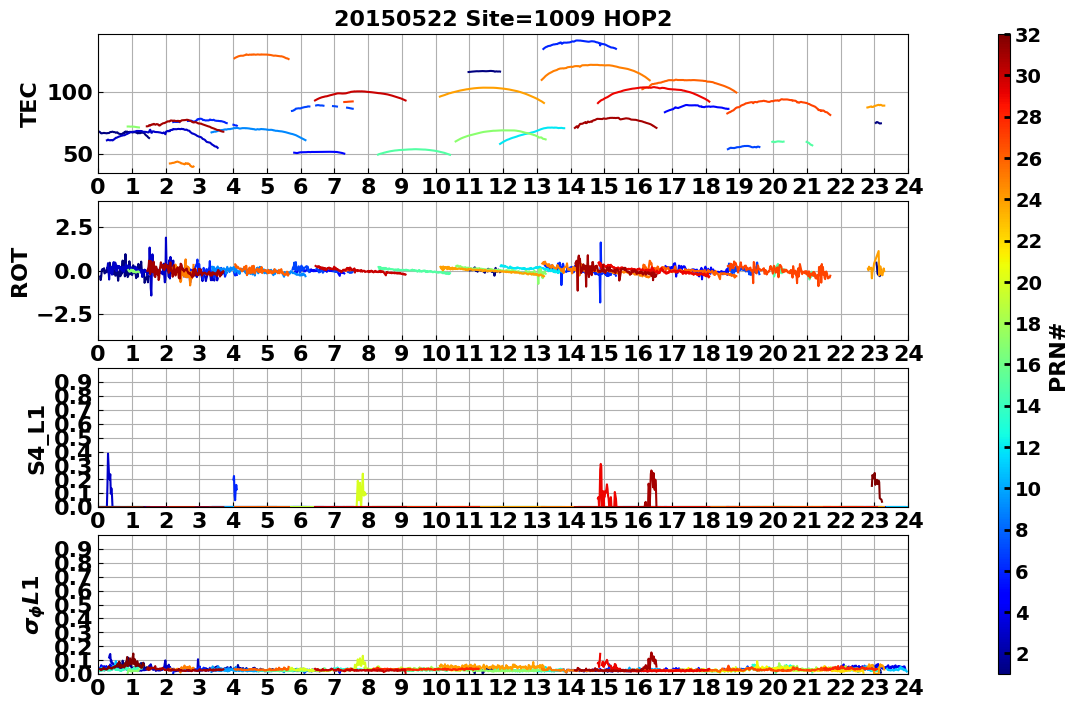Click the σφL1 y-axis label
The image size is (1077, 709).
coord(32,605)
